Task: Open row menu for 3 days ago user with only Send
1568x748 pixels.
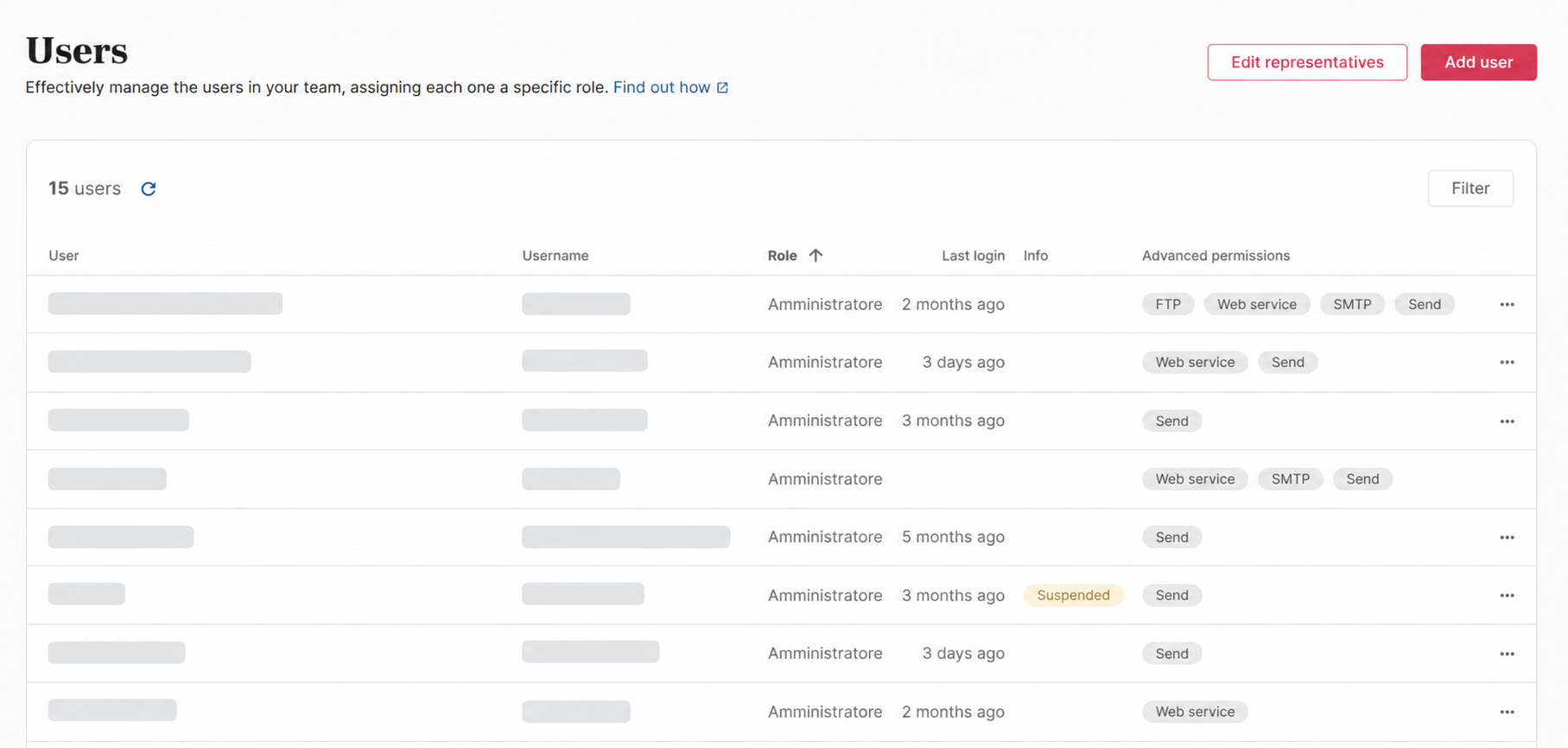Action: pos(1507,654)
